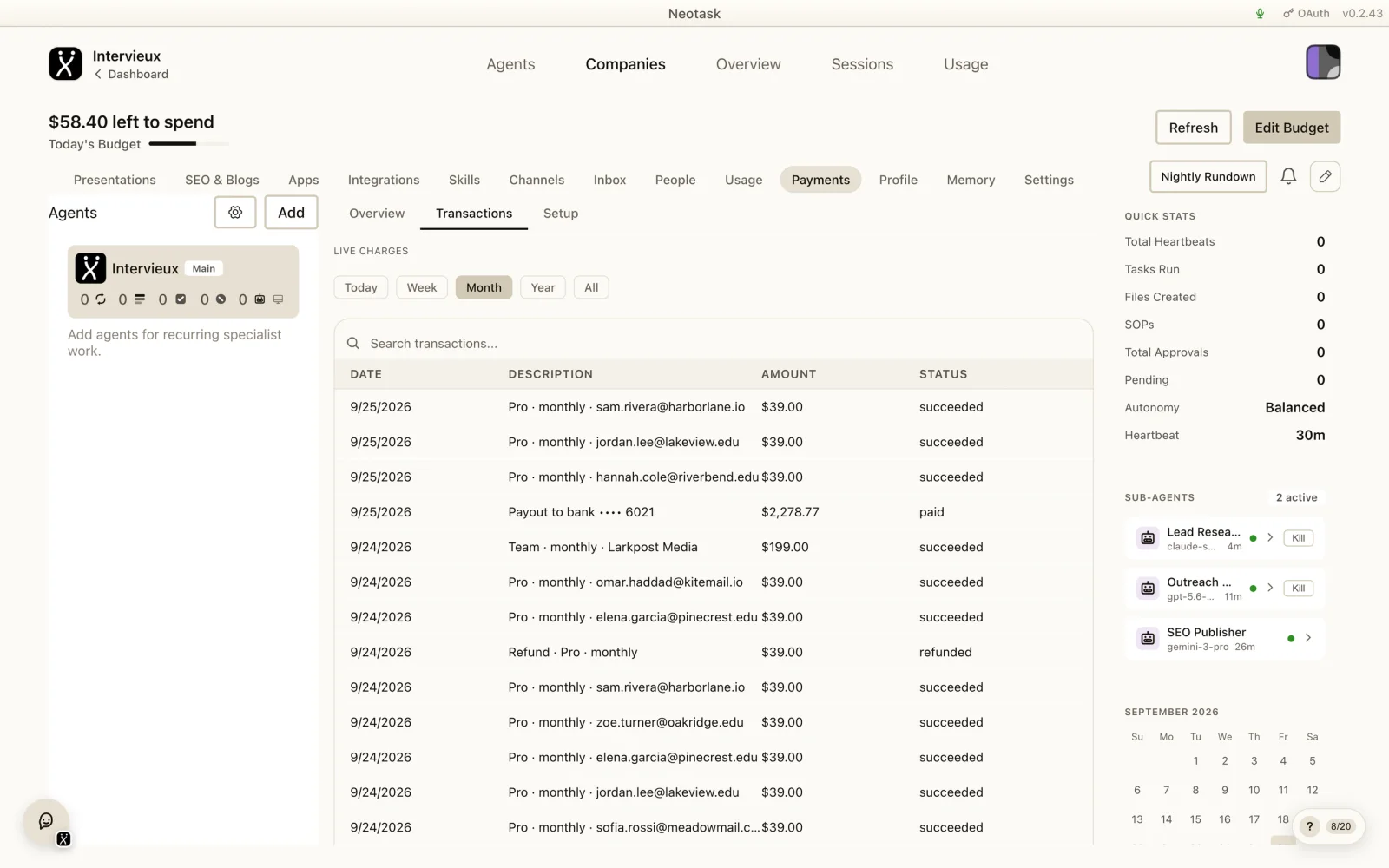This screenshot has height=868, width=1389.
Task: Click the purple profile avatar swatch
Action: coord(1323,62)
